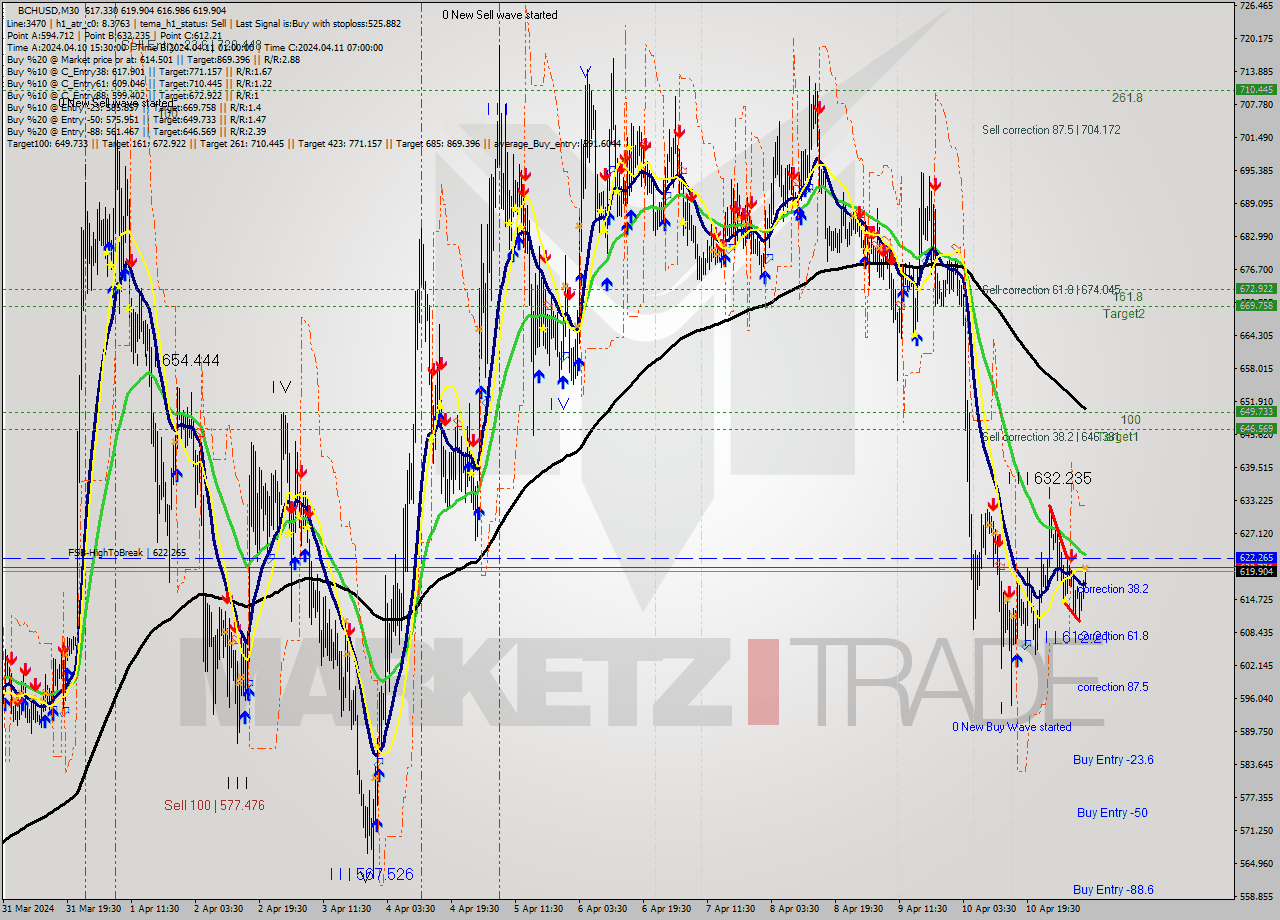Viewport: 1280px width, 920px height.
Task: Click the BCHUSD,M30 symbol title
Action: [x=49, y=9]
